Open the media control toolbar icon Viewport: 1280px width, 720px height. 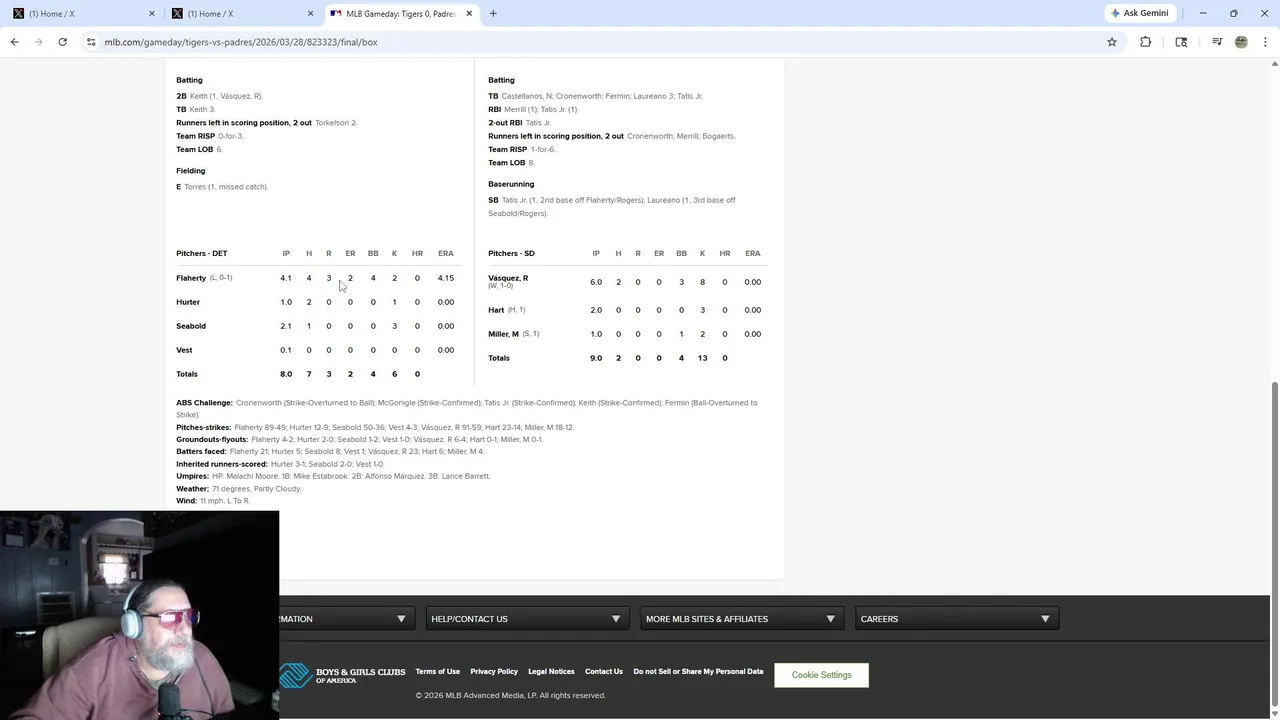pos(1217,42)
